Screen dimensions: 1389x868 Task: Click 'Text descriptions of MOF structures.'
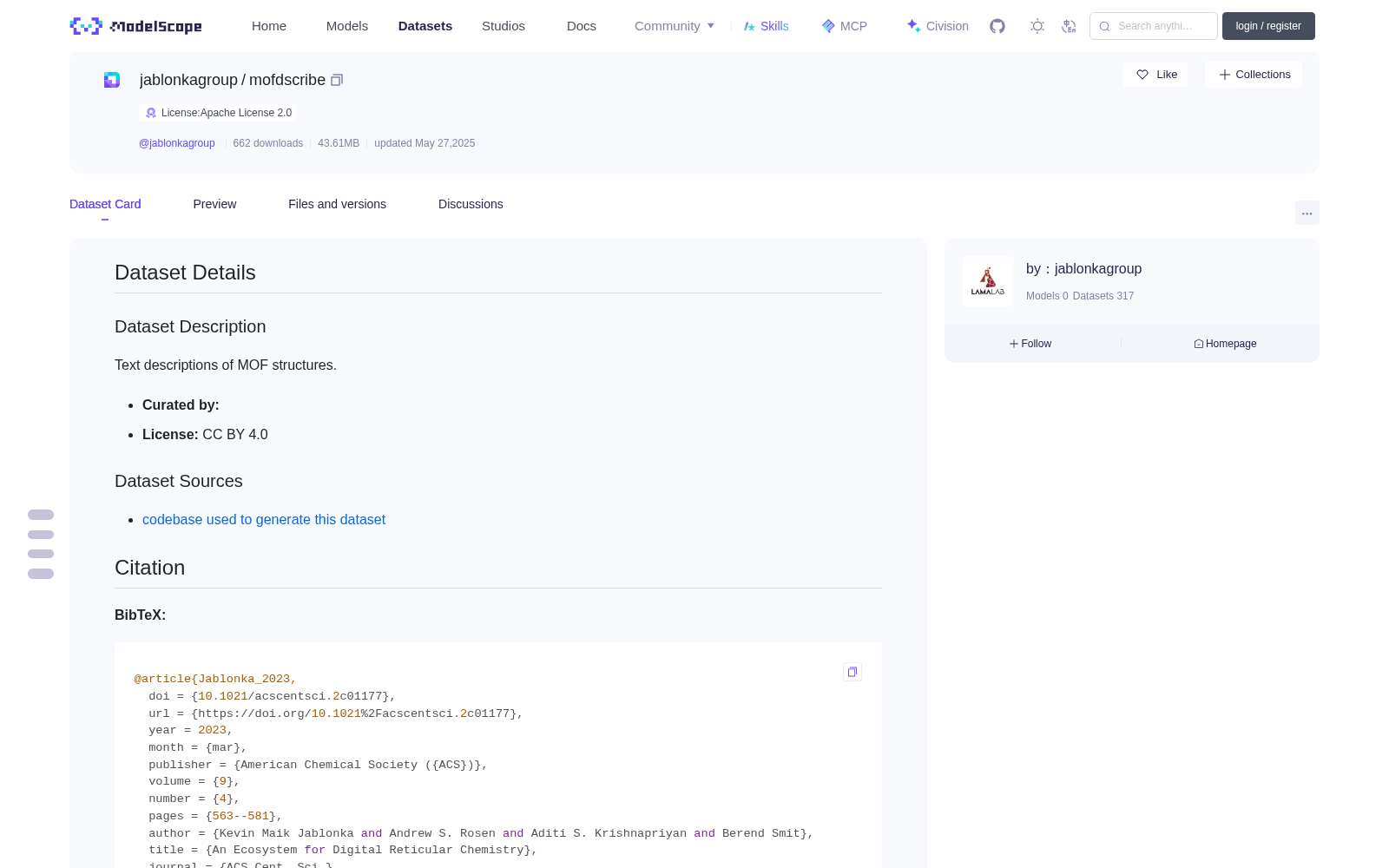226,365
